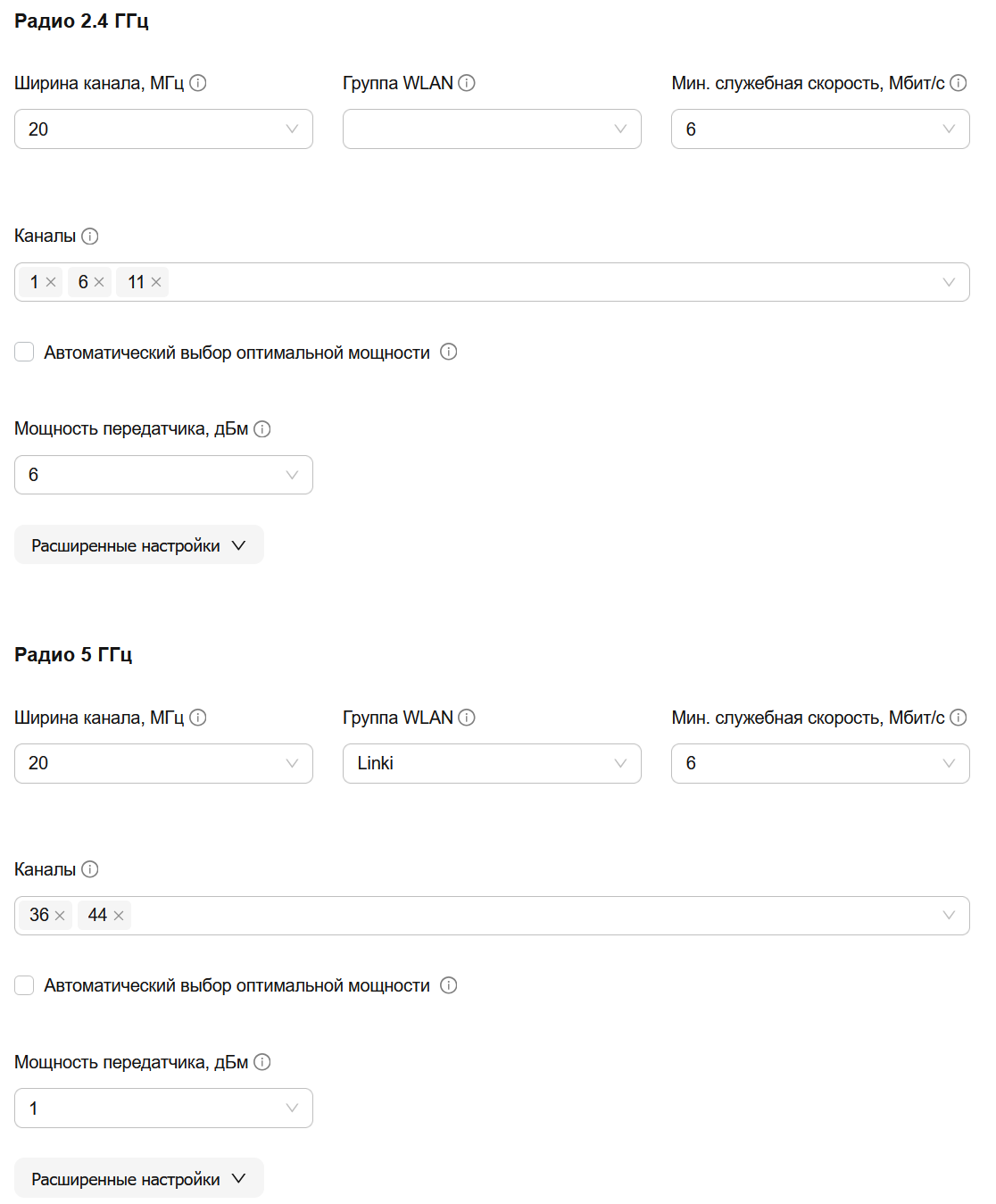The height and width of the screenshot is (1204, 996).
Task: Click info icon for 5 GHz Мощность передатчика
Action: (x=262, y=1062)
